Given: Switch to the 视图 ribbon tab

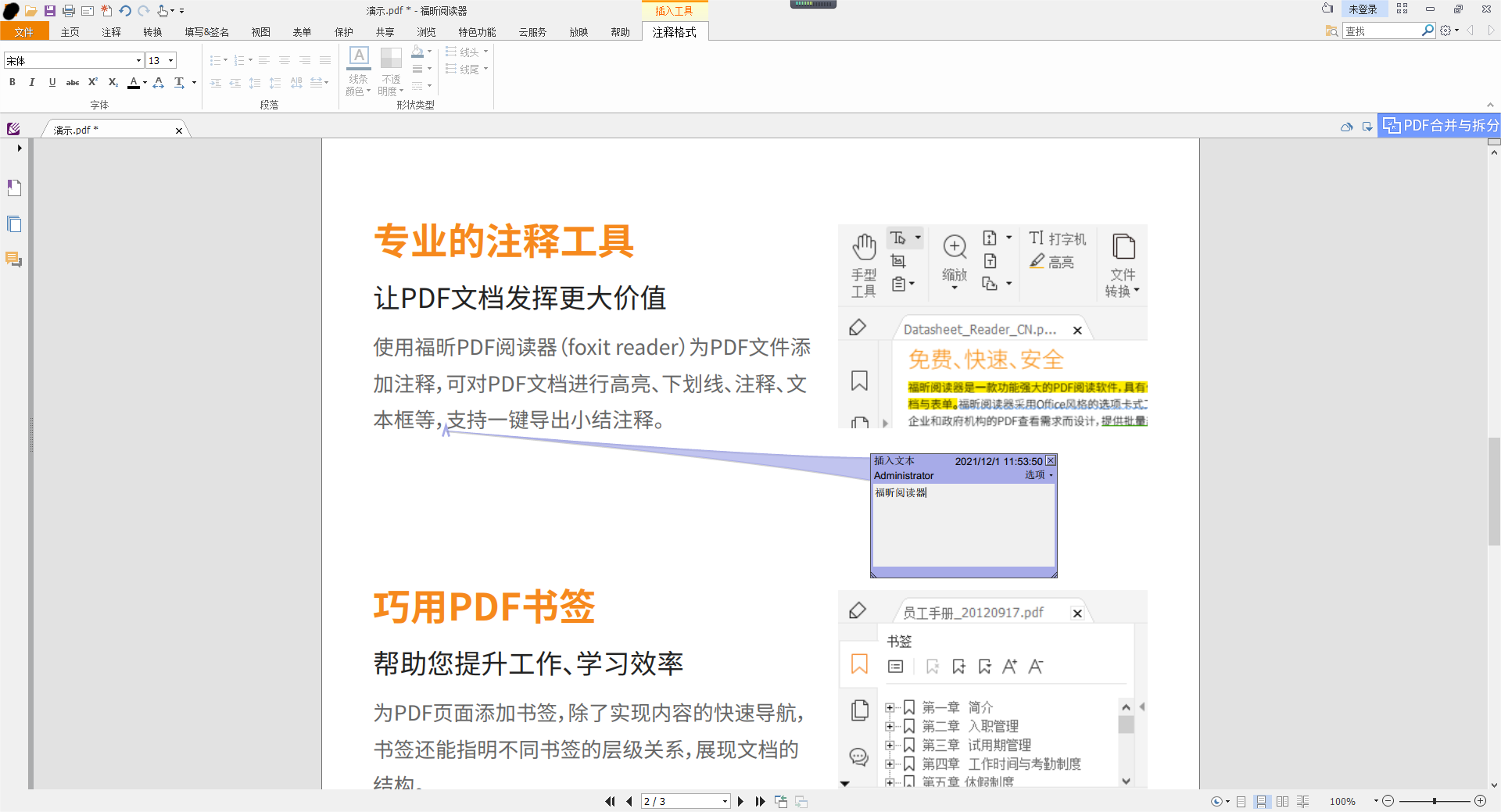Looking at the screenshot, I should pyautogui.click(x=261, y=31).
